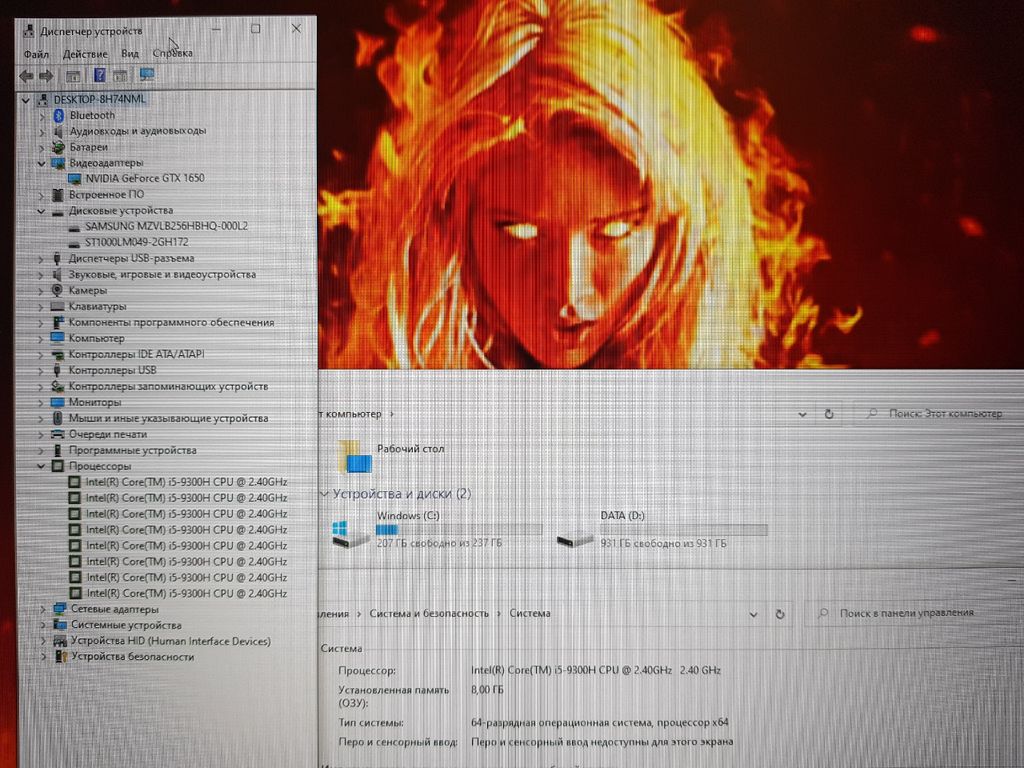Open the Рабочий стол folder icon
Image resolution: width=1024 pixels, height=768 pixels.
tap(355, 455)
